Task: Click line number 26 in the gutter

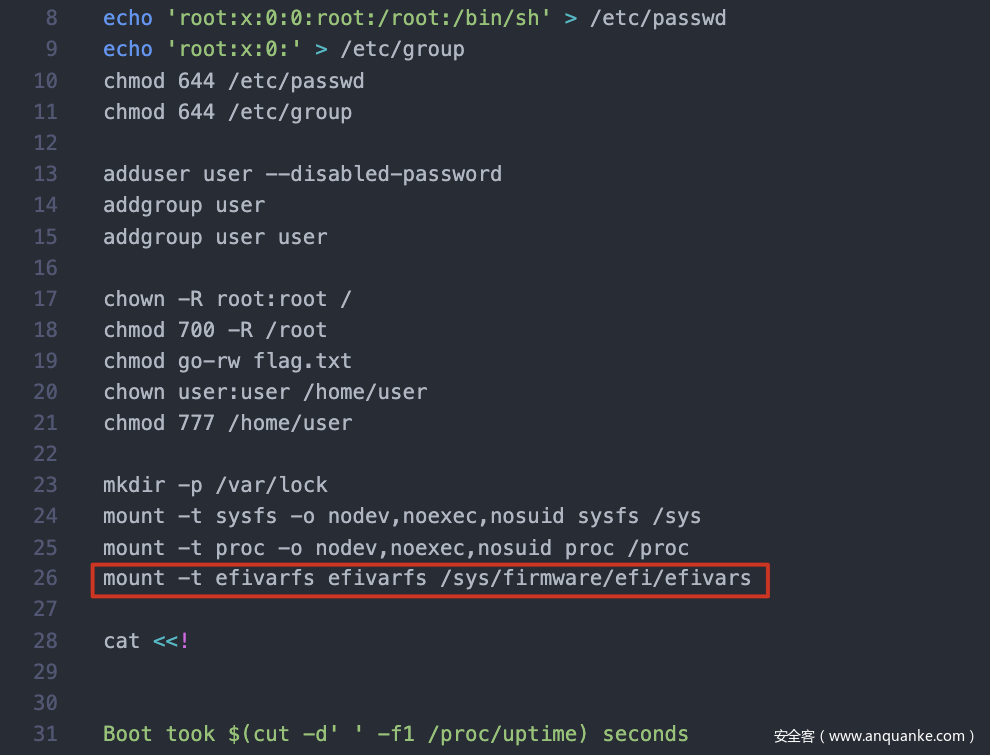Action: click(45, 578)
